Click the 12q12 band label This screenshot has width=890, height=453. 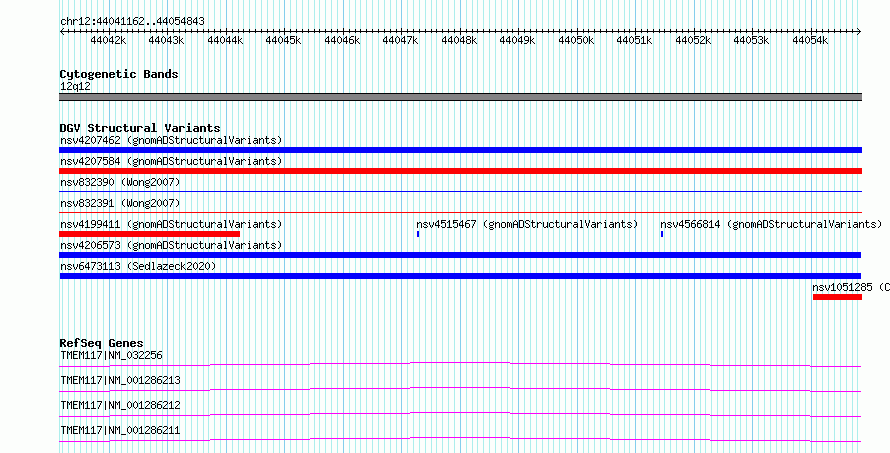coord(75,87)
